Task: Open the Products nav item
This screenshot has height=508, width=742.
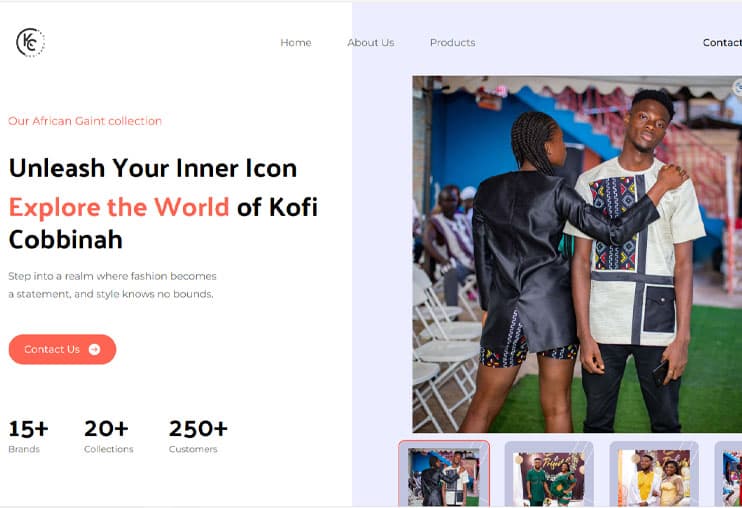Action: 452,43
